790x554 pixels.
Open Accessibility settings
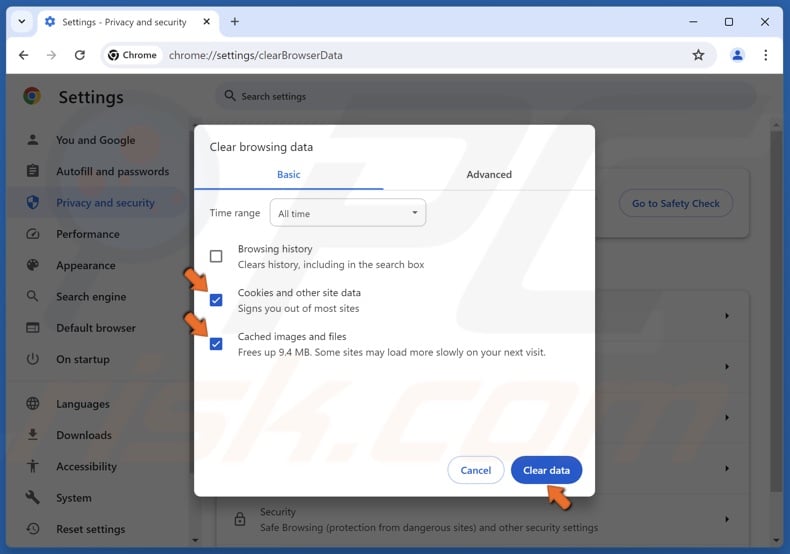[x=86, y=466]
